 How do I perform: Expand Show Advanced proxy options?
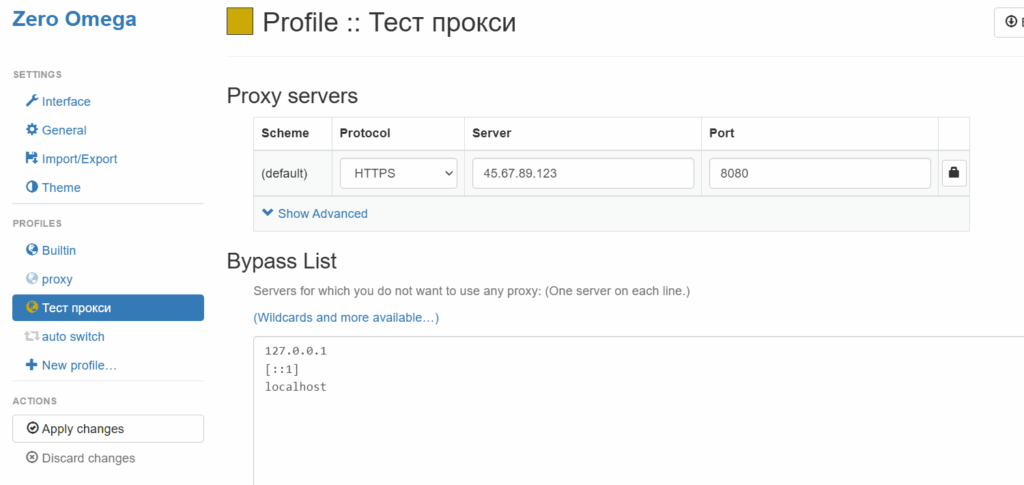(x=323, y=213)
